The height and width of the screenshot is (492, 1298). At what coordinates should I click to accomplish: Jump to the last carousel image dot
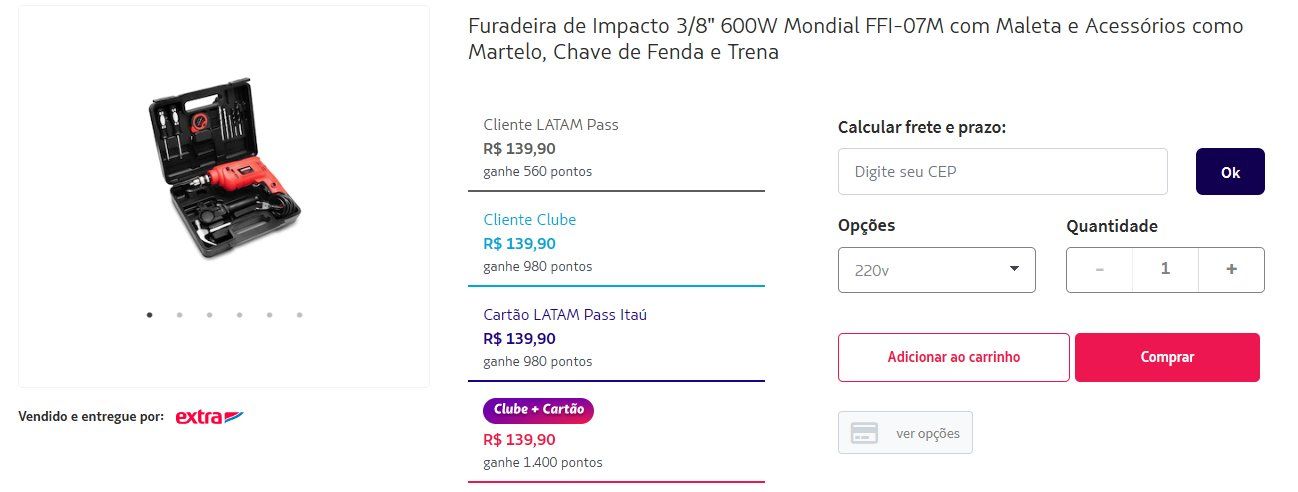[x=299, y=315]
